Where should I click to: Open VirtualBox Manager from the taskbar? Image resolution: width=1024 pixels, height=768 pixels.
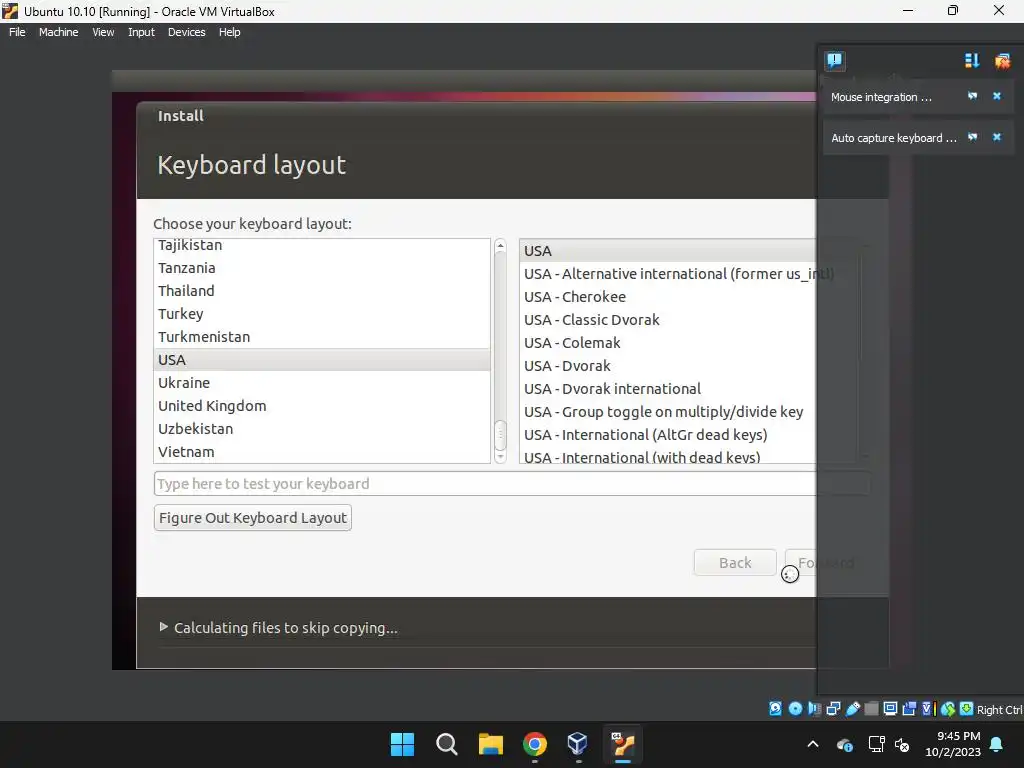579,744
